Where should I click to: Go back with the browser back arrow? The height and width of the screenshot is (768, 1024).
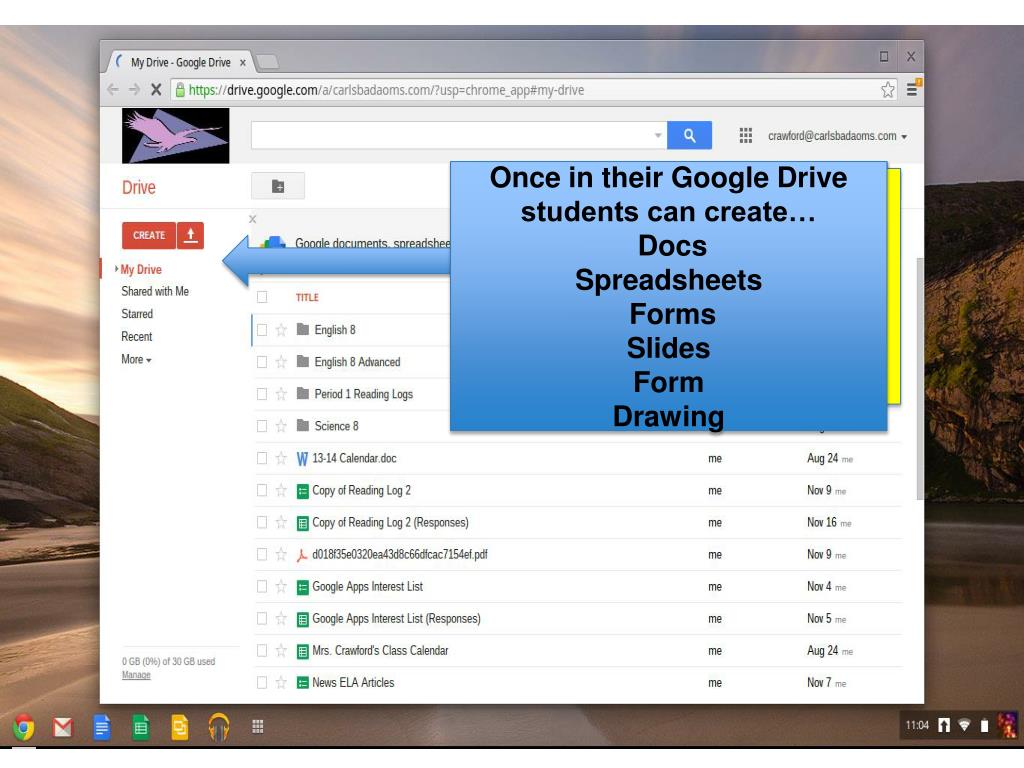pos(113,89)
